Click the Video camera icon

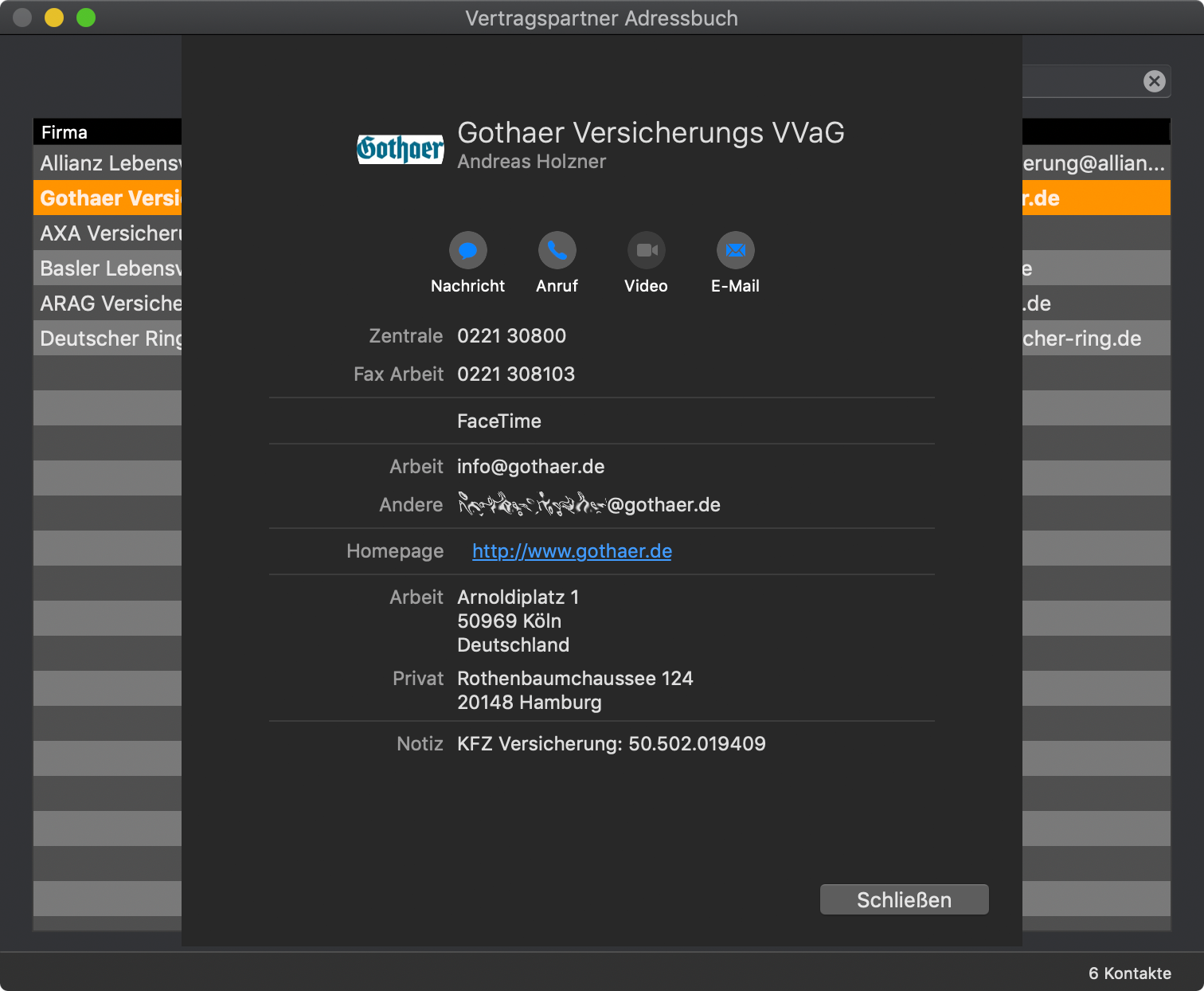coord(647,250)
